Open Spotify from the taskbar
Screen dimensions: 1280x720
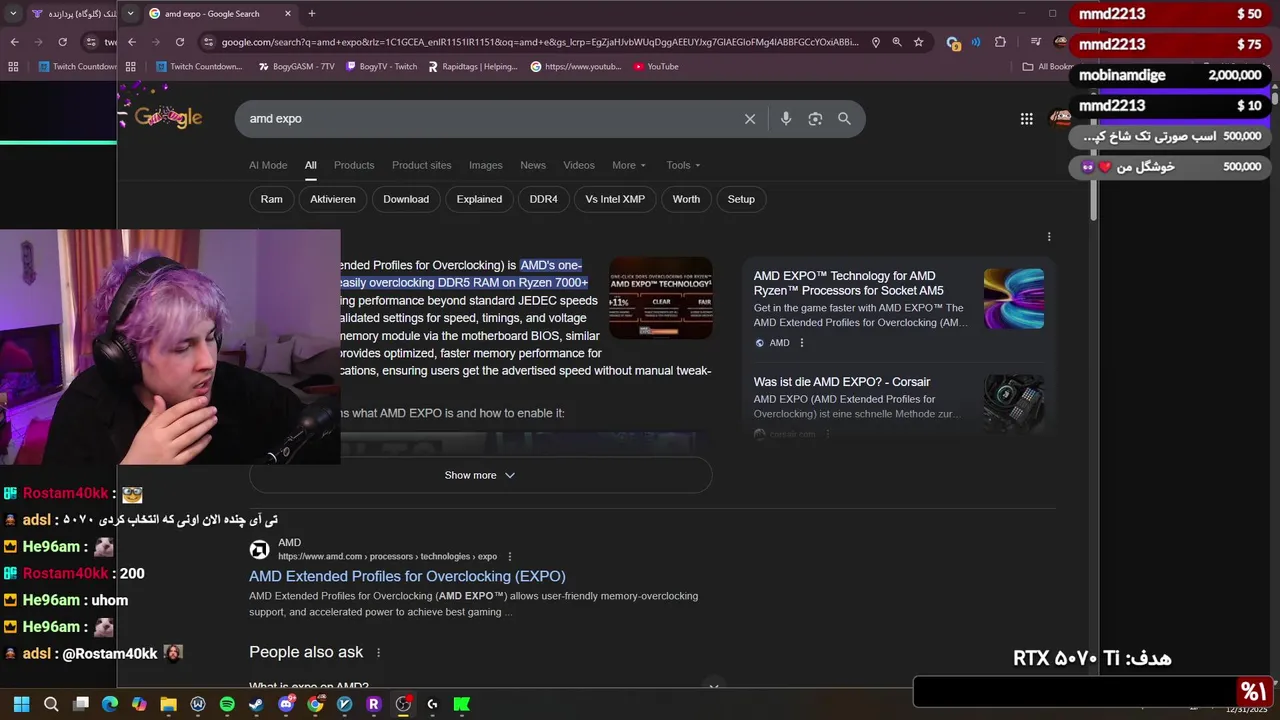[227, 704]
